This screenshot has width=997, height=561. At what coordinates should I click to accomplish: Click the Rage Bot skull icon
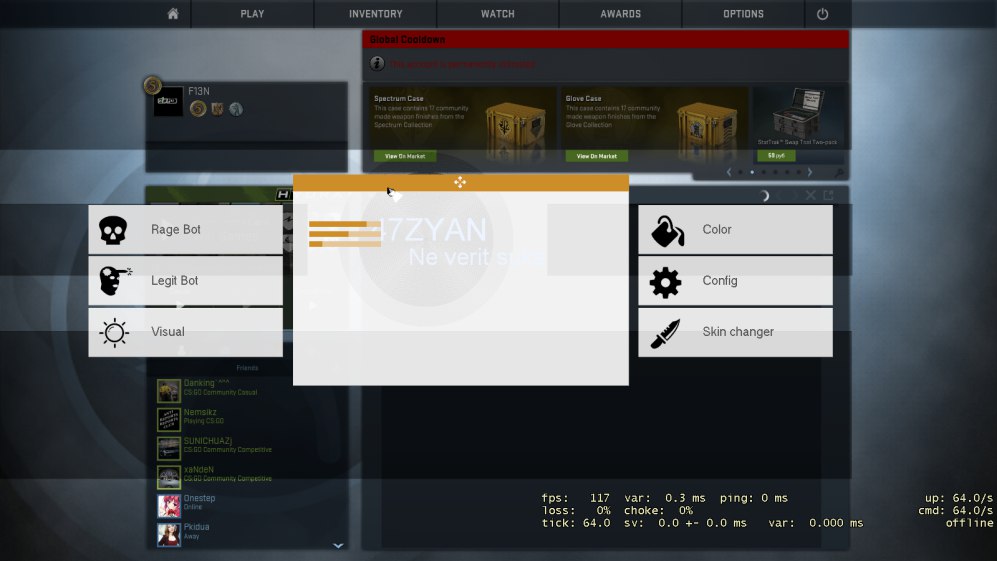coord(113,230)
